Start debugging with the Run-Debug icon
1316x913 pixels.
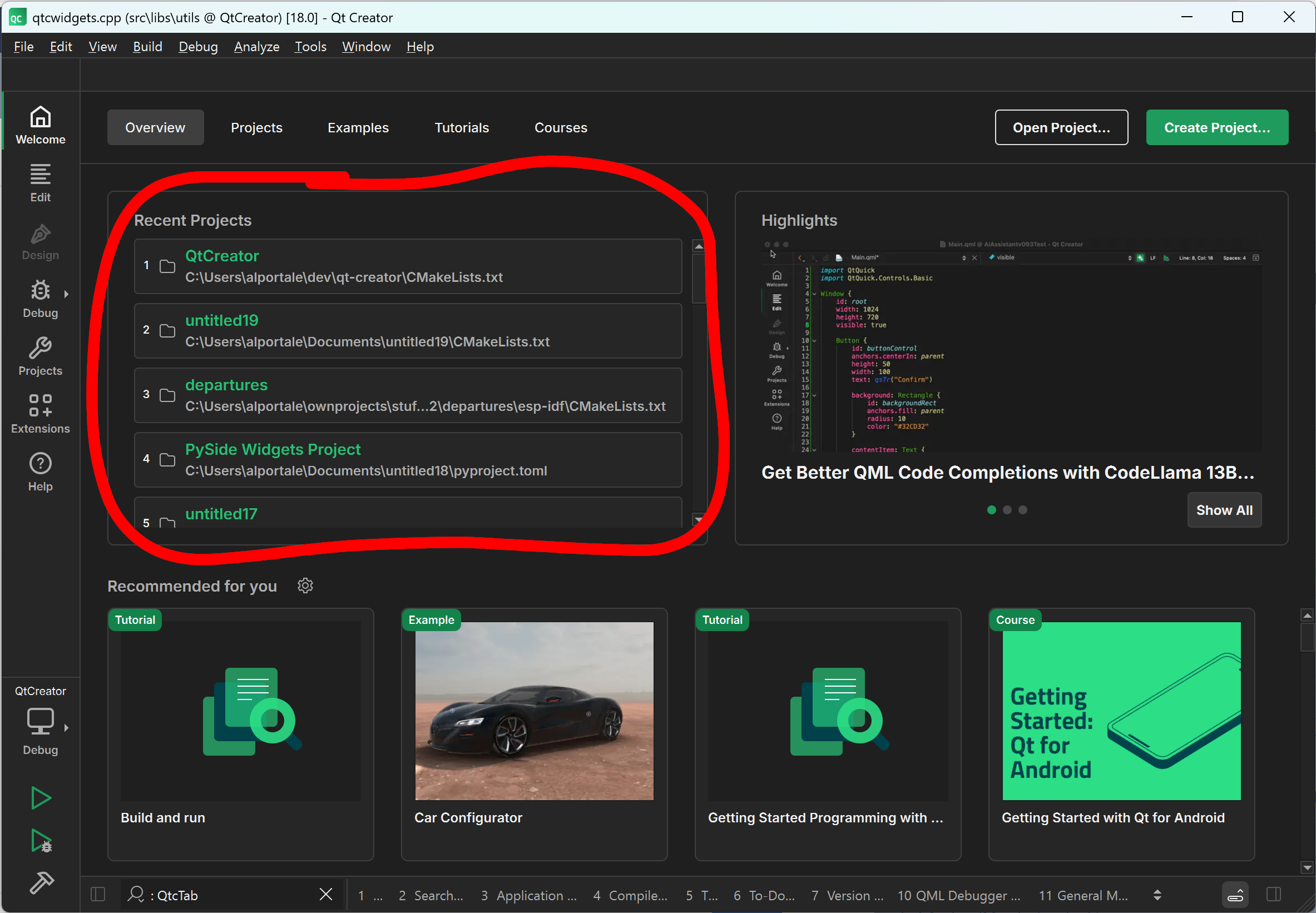(x=41, y=840)
